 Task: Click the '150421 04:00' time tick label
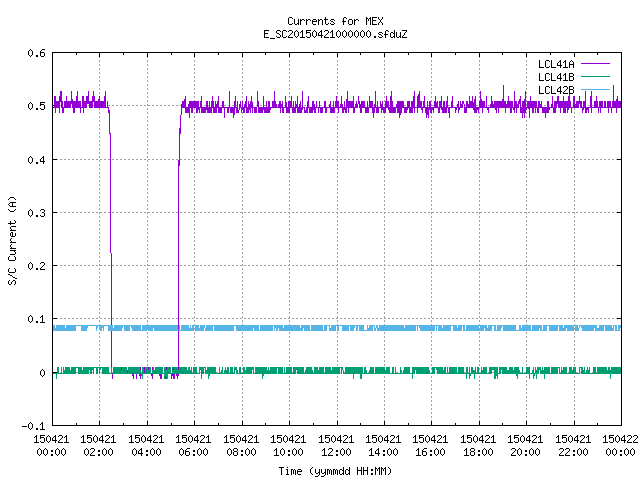tap(146, 446)
